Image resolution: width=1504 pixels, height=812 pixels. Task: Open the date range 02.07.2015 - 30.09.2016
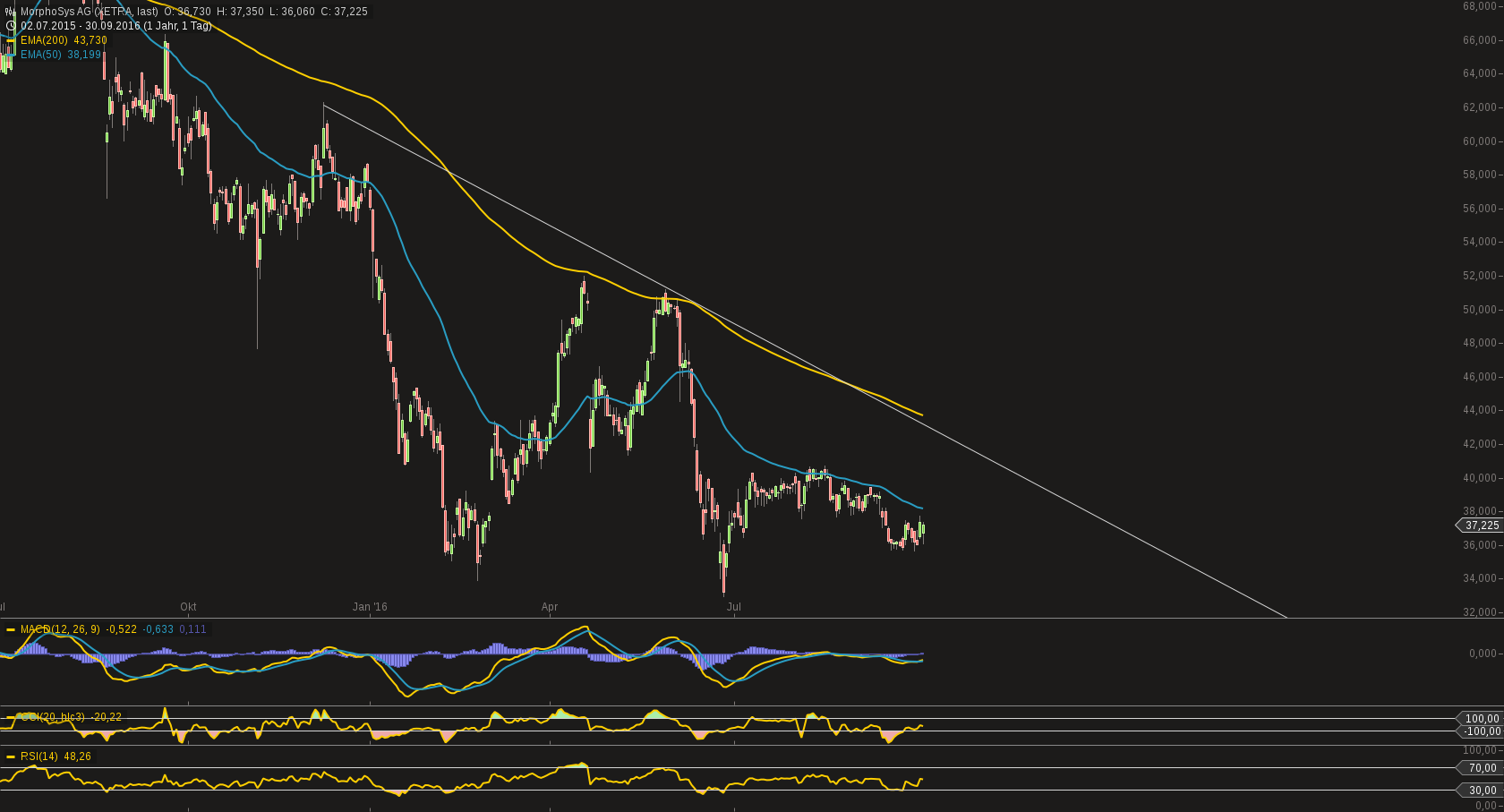coord(81,27)
